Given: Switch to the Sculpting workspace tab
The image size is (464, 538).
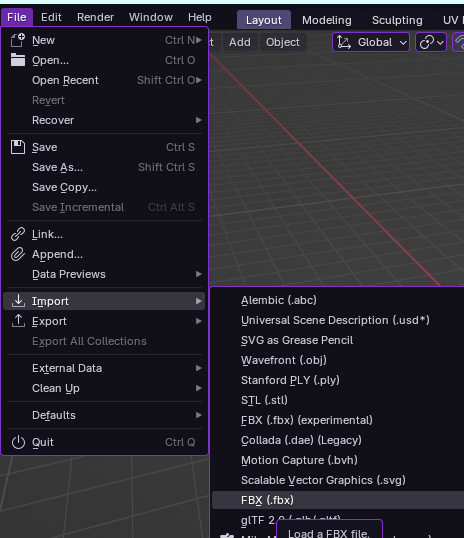Looking at the screenshot, I should pyautogui.click(x=397, y=20).
